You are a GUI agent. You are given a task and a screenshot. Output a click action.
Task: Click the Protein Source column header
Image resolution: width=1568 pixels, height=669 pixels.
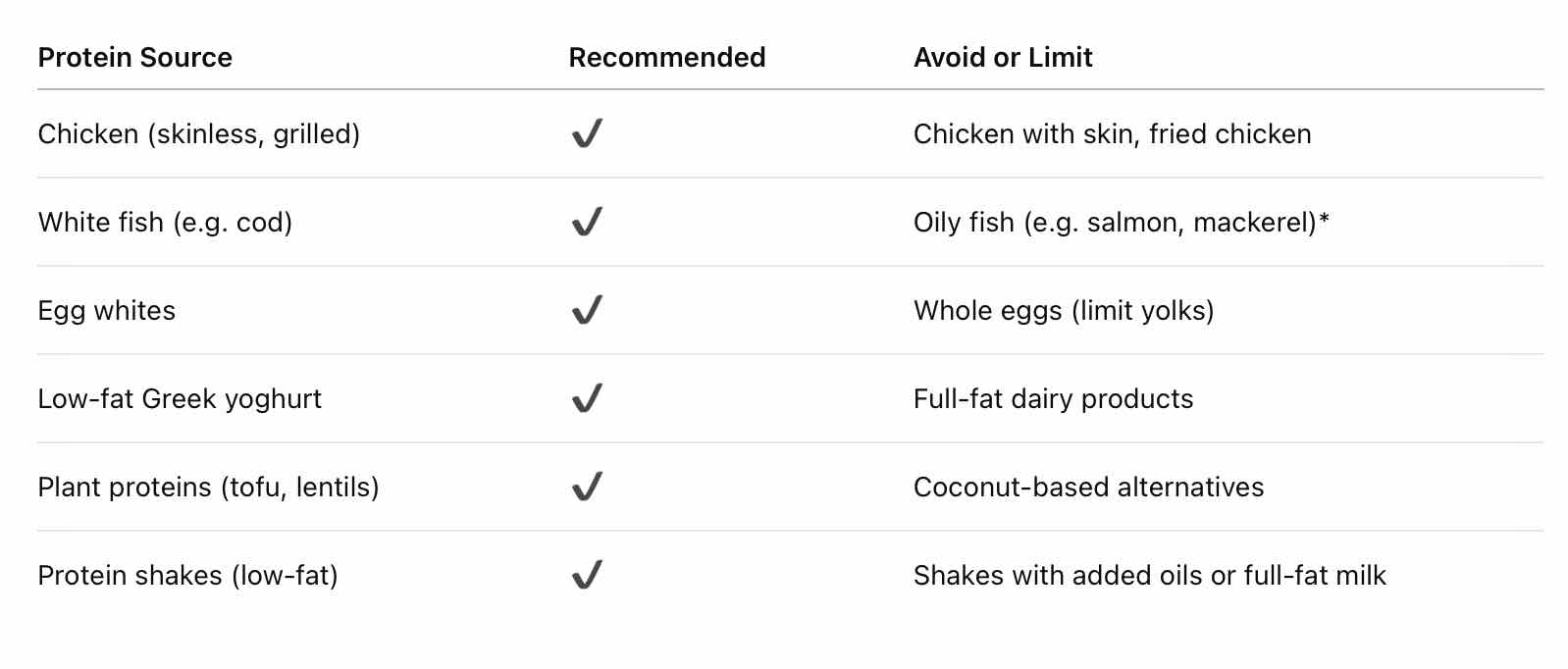coord(135,58)
